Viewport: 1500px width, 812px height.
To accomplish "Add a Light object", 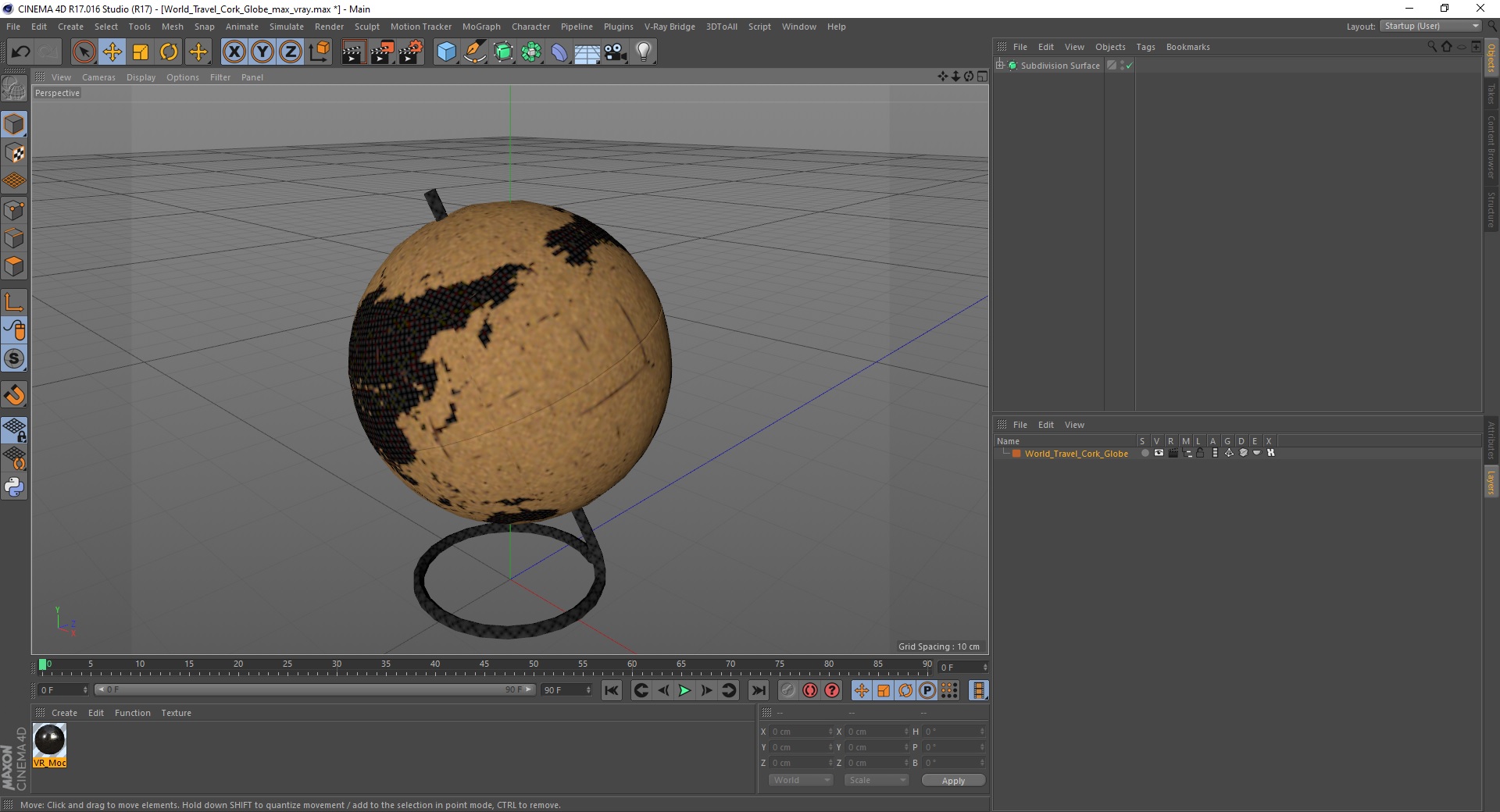I will click(644, 52).
